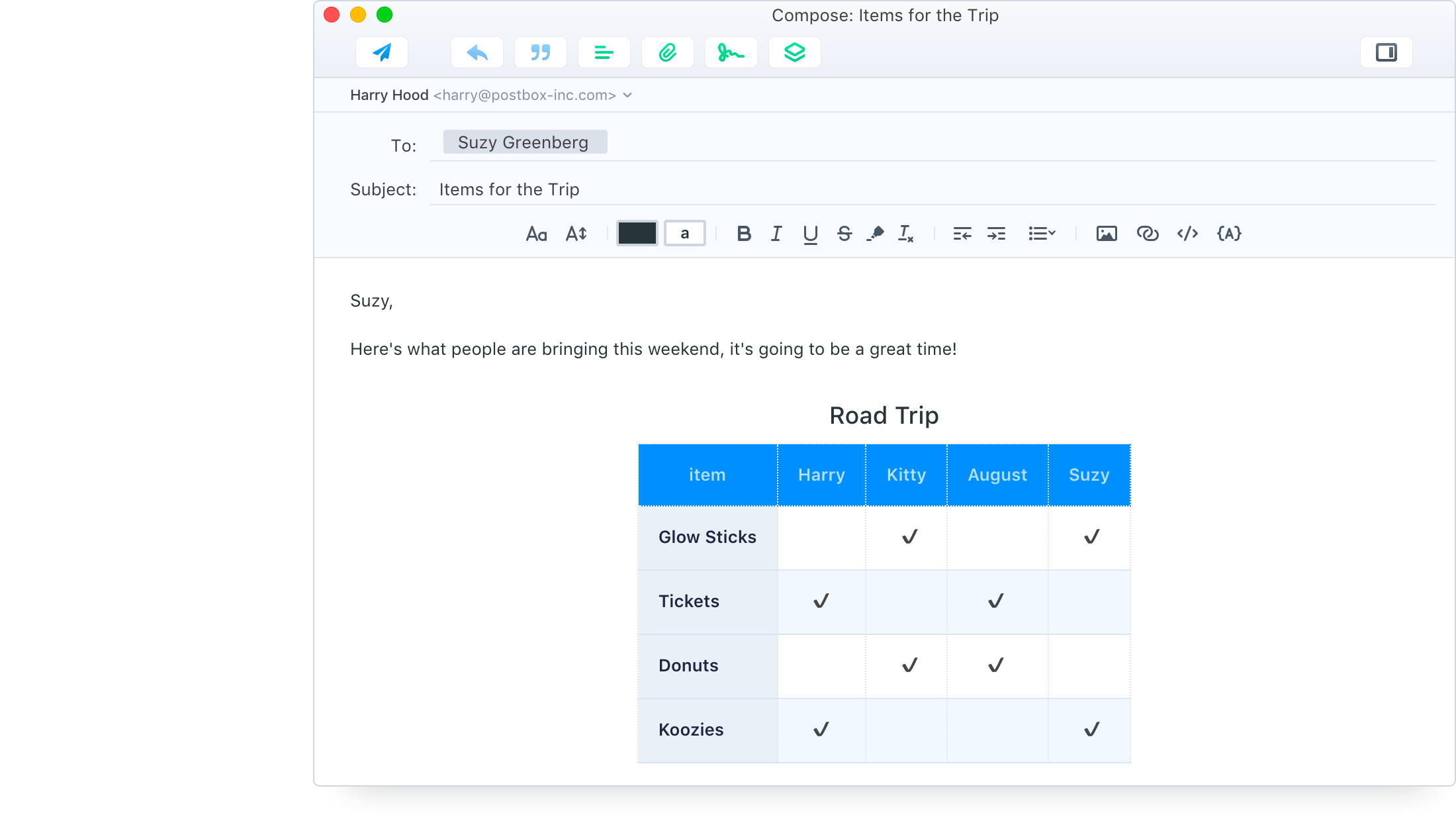Click into the Subject field
This screenshot has height=821, width=1456.
933,190
